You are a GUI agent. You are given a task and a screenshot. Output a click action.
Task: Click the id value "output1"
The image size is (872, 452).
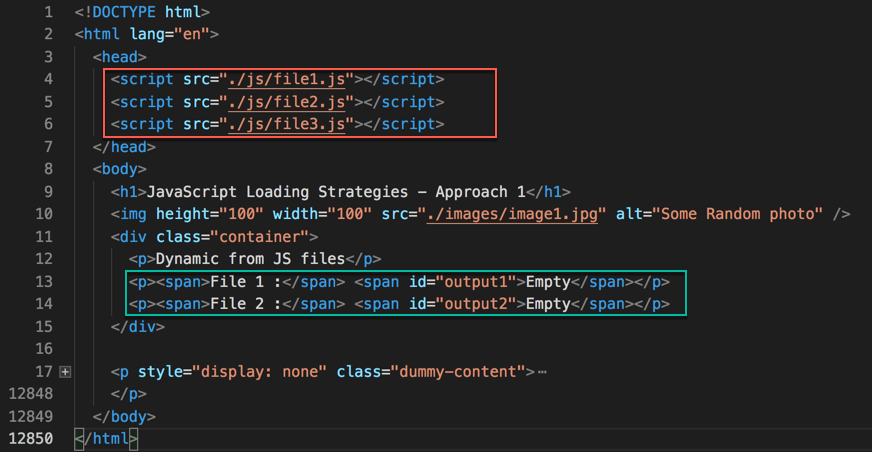[x=477, y=282]
